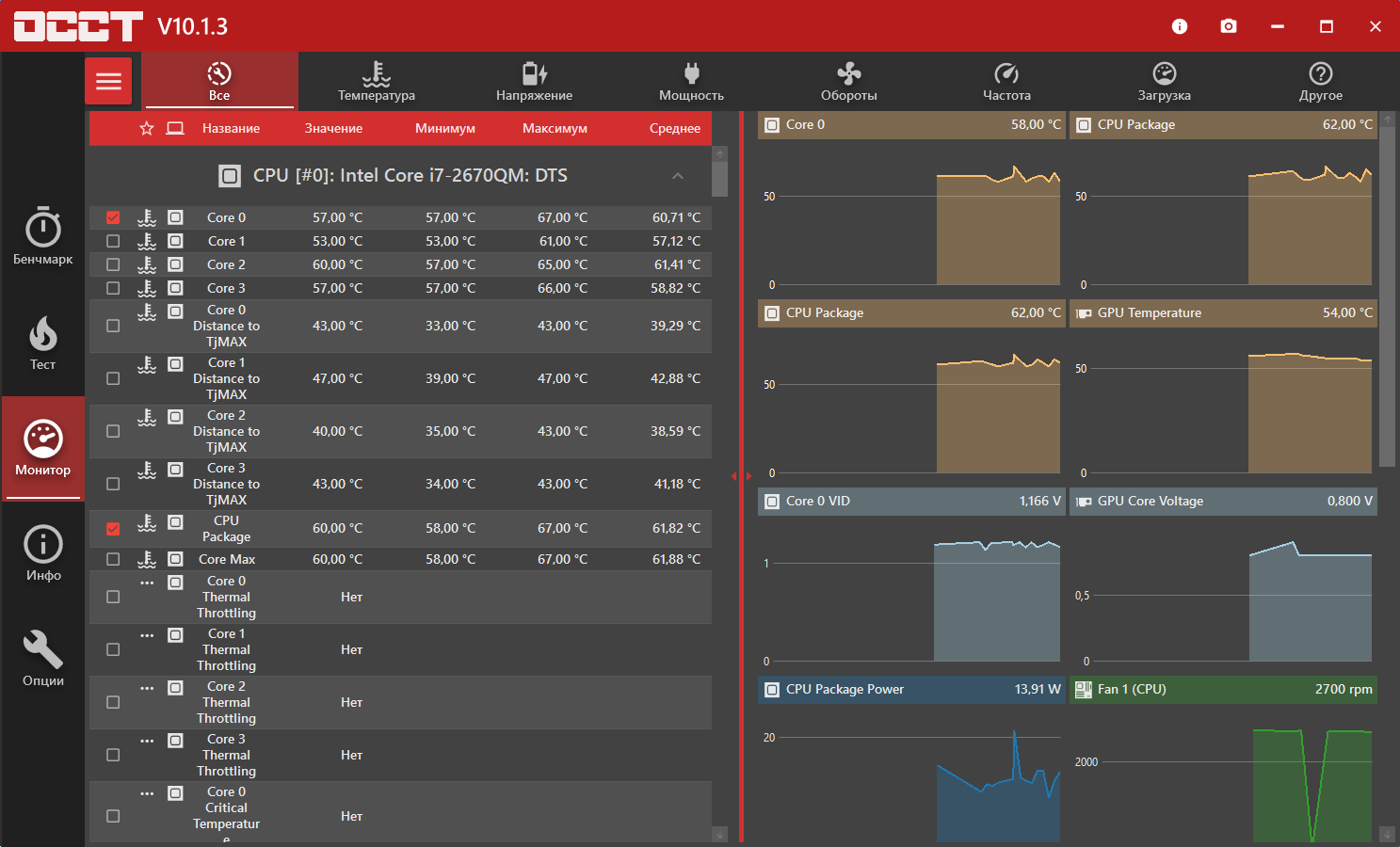
Task: Collapse the CPU Intel Core i7-2670QM group
Action: click(678, 176)
